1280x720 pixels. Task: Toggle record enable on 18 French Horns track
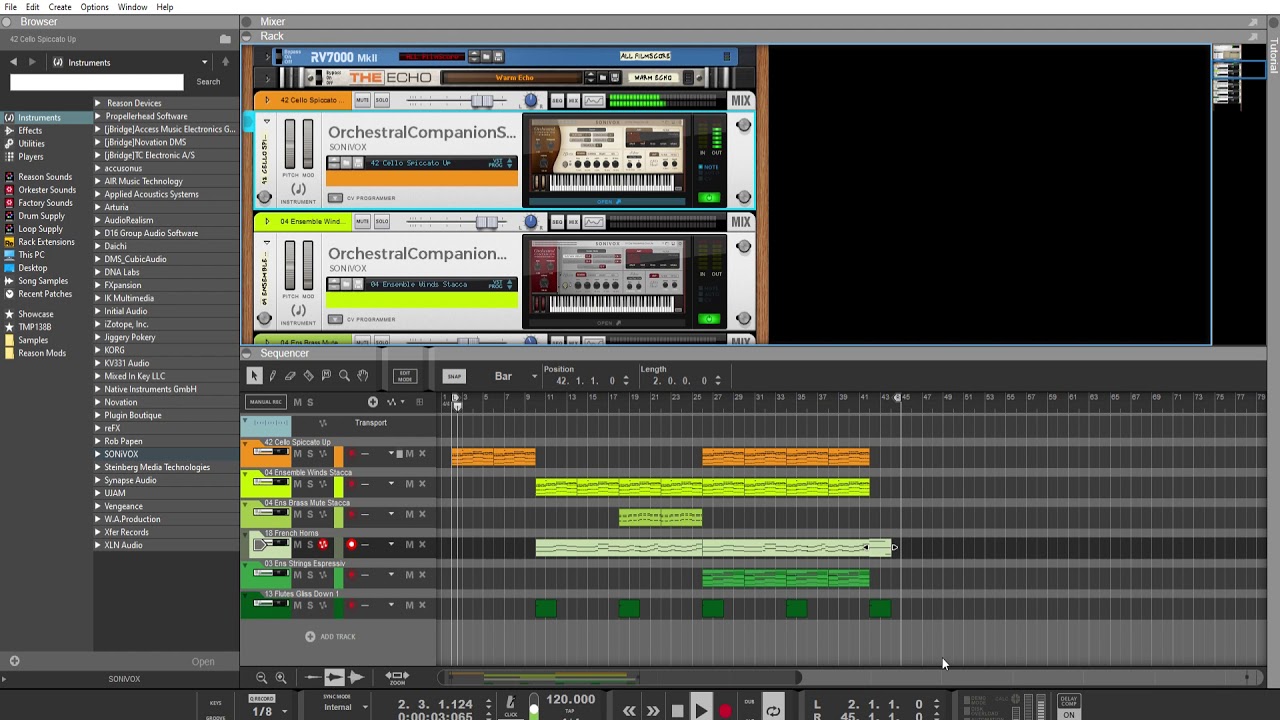pyautogui.click(x=351, y=545)
